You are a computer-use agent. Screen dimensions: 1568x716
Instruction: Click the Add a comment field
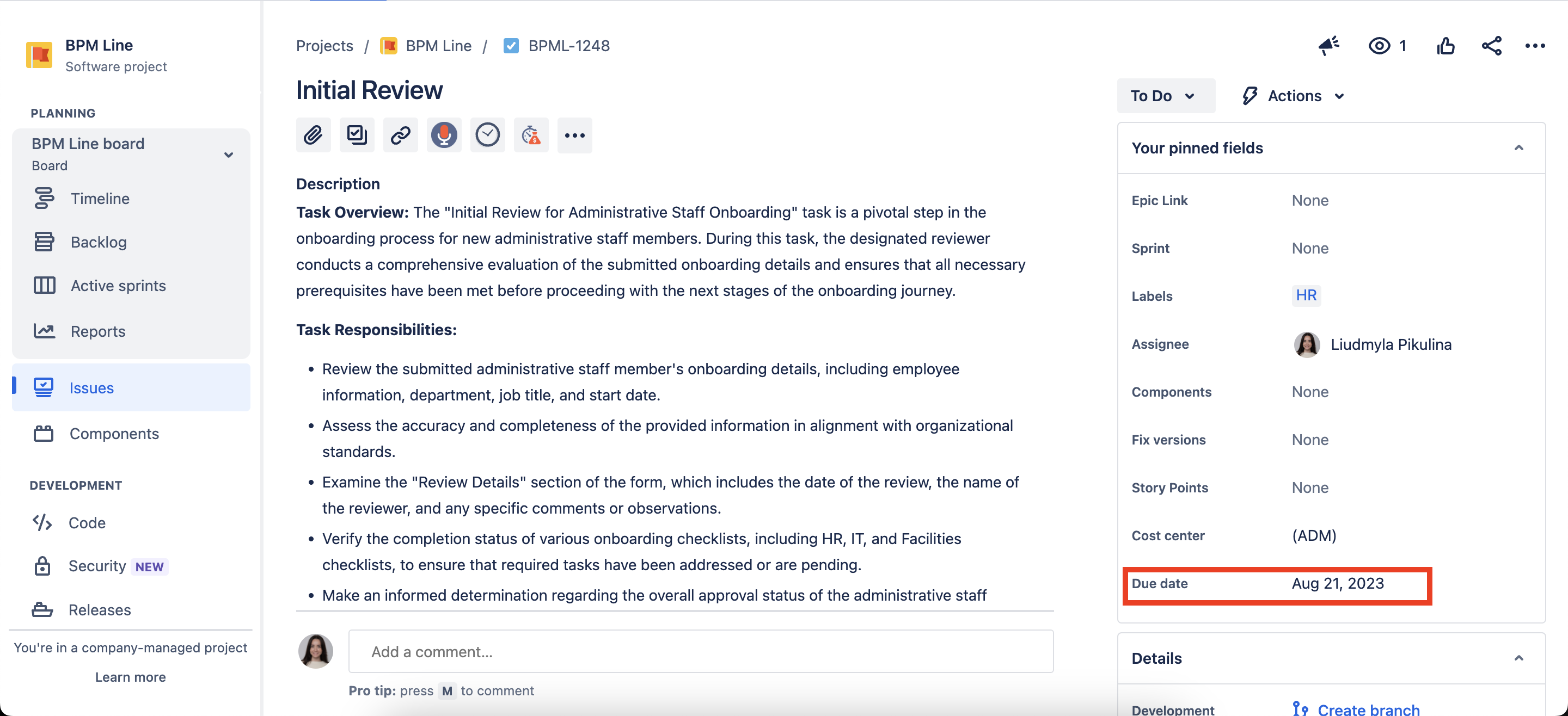700,651
